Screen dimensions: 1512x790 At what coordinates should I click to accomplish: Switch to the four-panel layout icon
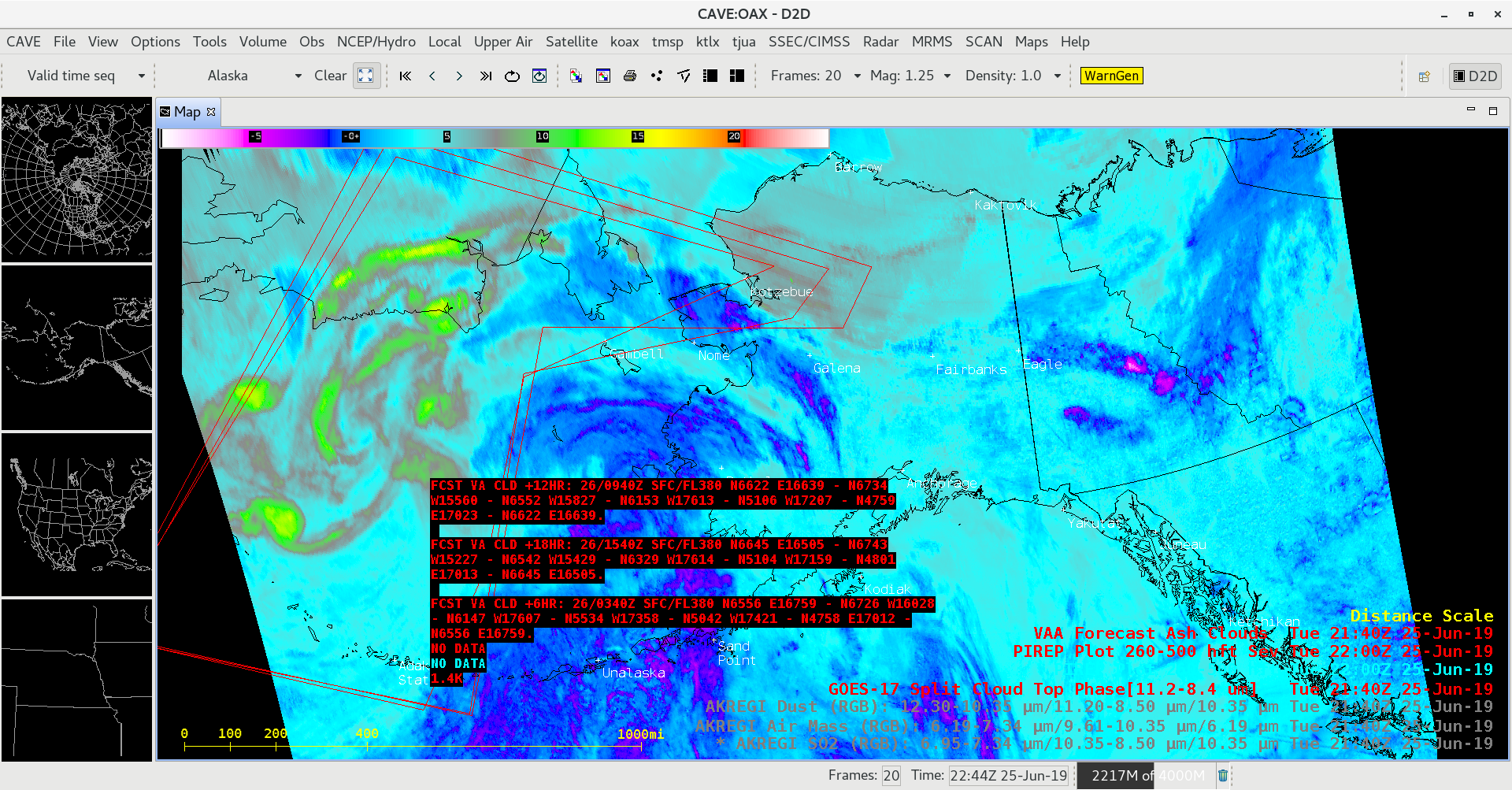click(x=737, y=76)
